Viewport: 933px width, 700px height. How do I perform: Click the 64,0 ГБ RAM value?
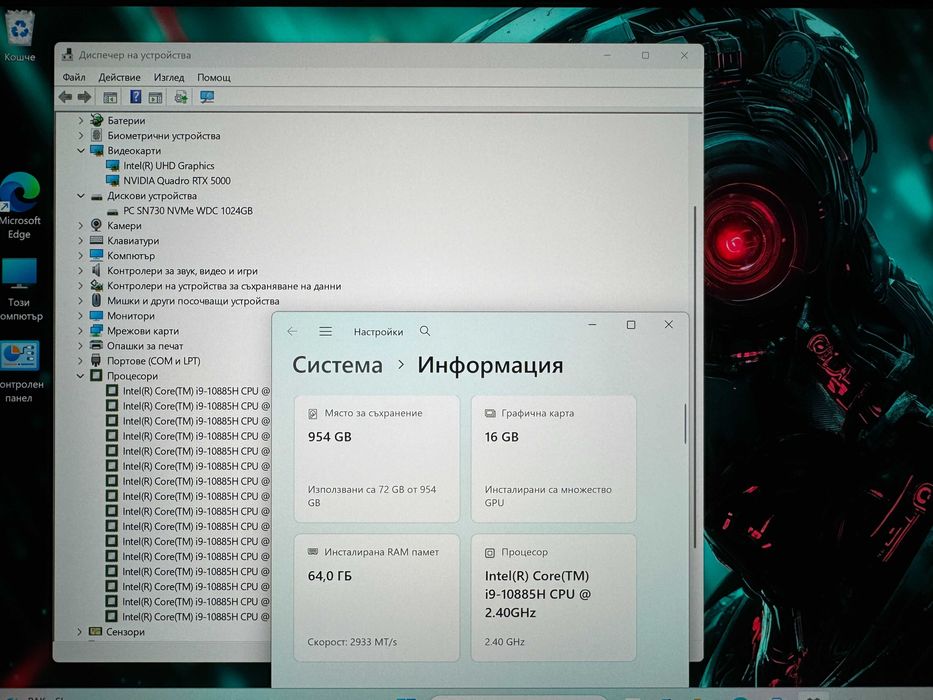tap(330, 576)
